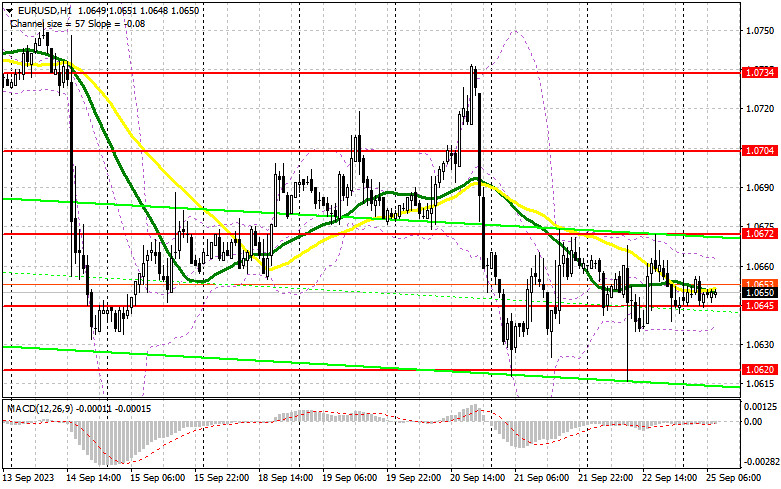Click the current price 1.0650 black label
This screenshot has height=489, width=781.
pos(760,293)
